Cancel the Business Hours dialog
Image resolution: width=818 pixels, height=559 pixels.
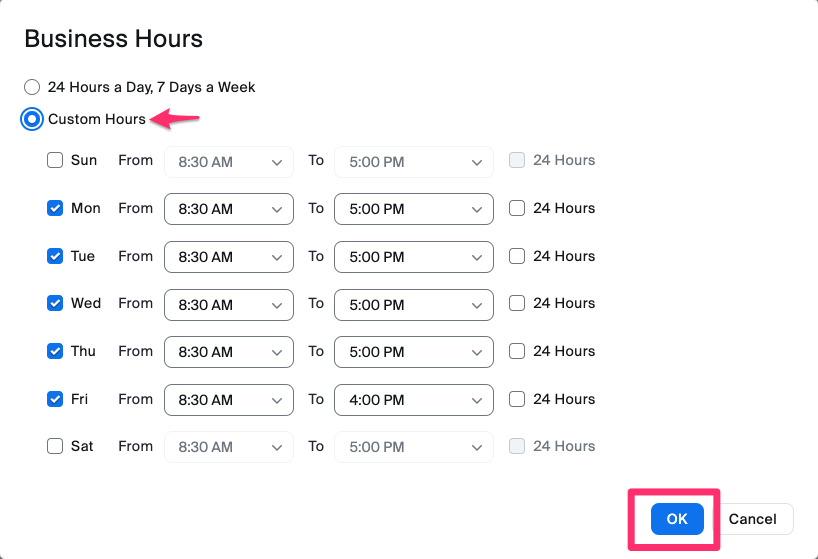click(x=752, y=519)
